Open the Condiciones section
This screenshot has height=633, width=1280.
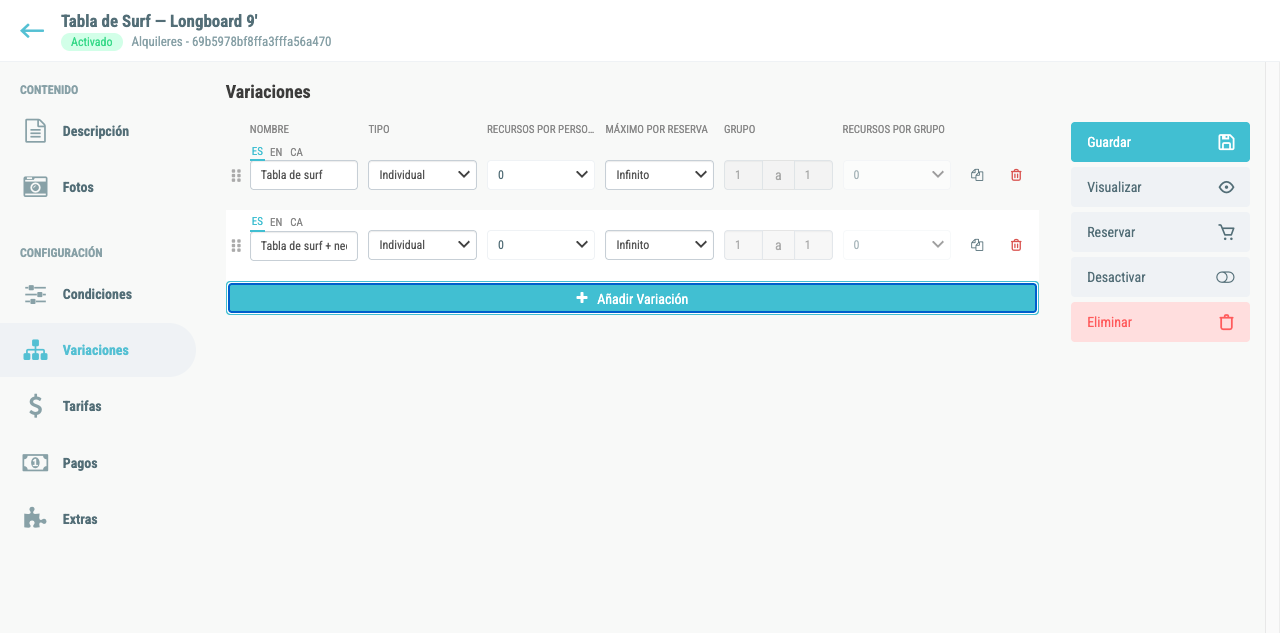coord(98,294)
